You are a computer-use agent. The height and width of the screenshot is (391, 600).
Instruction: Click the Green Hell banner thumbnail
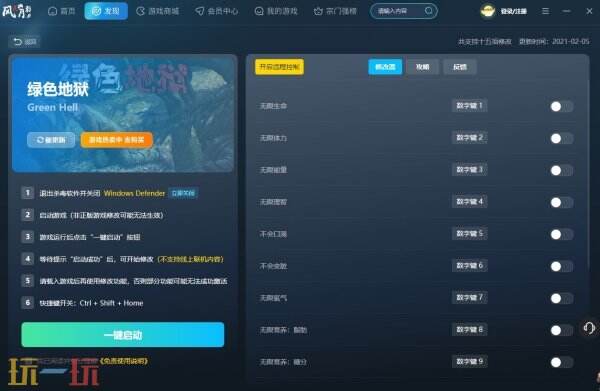click(123, 114)
